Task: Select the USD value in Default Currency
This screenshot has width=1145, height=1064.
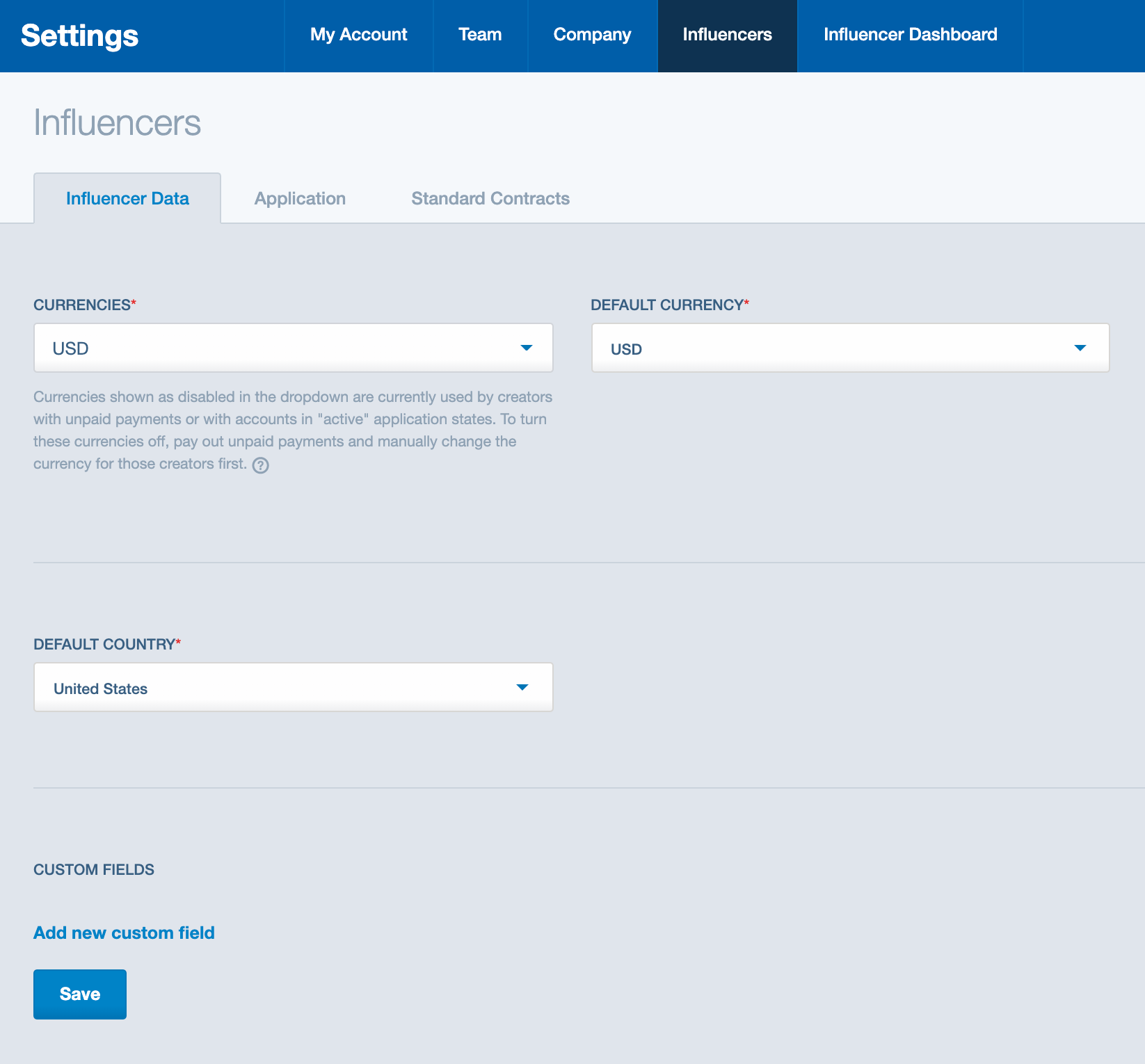Action: pos(626,349)
